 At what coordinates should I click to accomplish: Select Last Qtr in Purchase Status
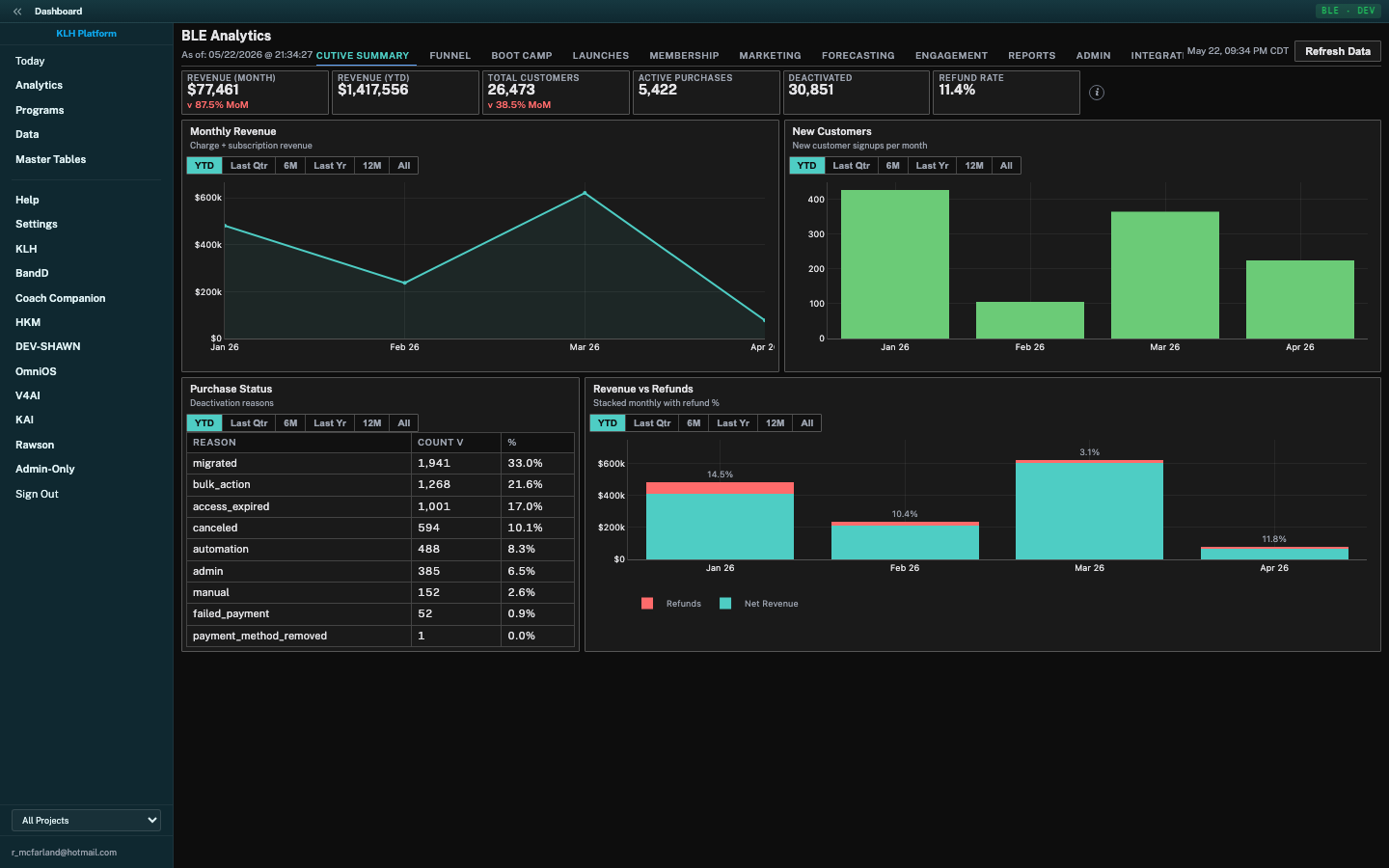pos(249,423)
